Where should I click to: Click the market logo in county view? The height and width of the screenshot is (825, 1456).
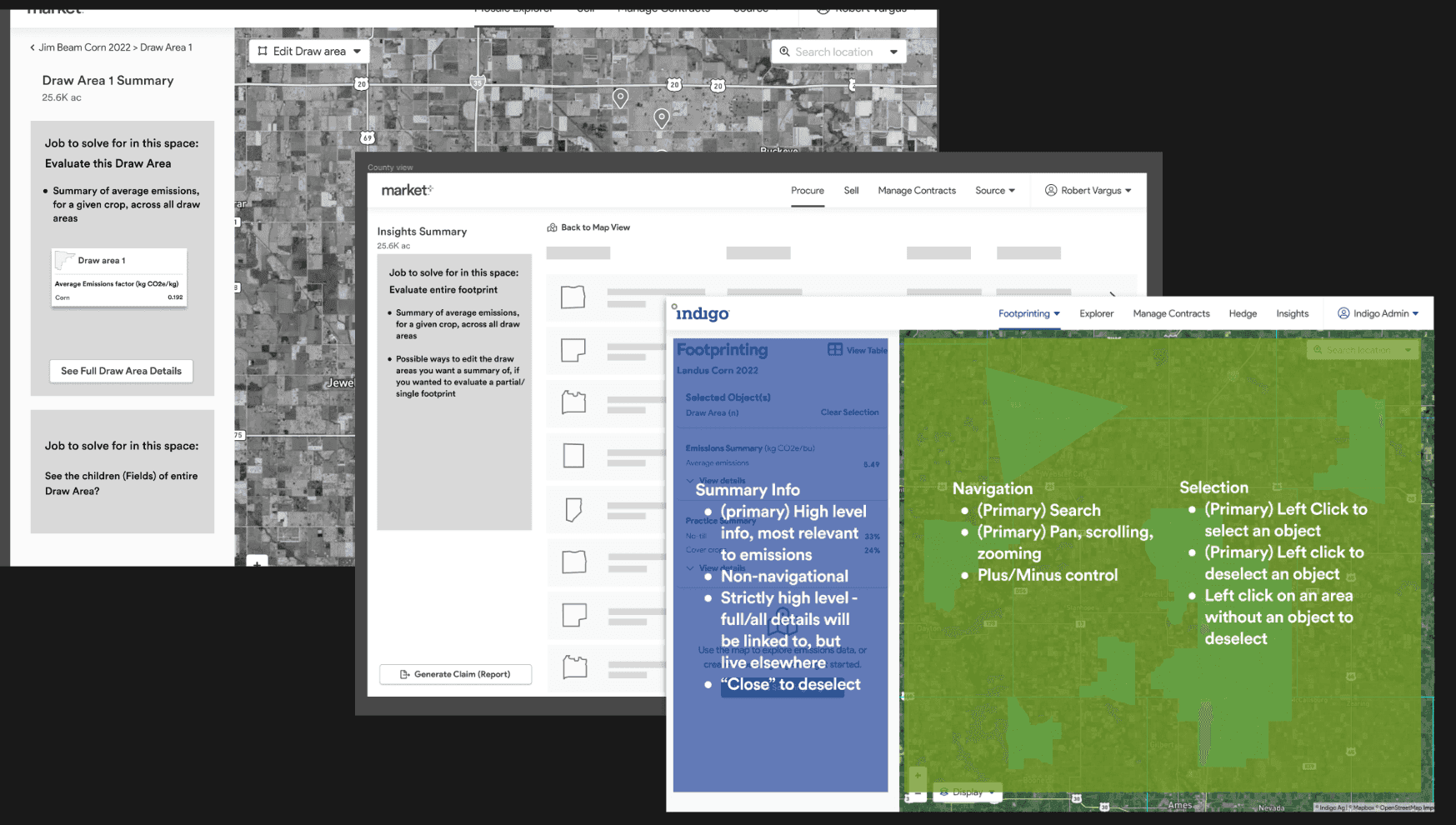click(x=407, y=190)
